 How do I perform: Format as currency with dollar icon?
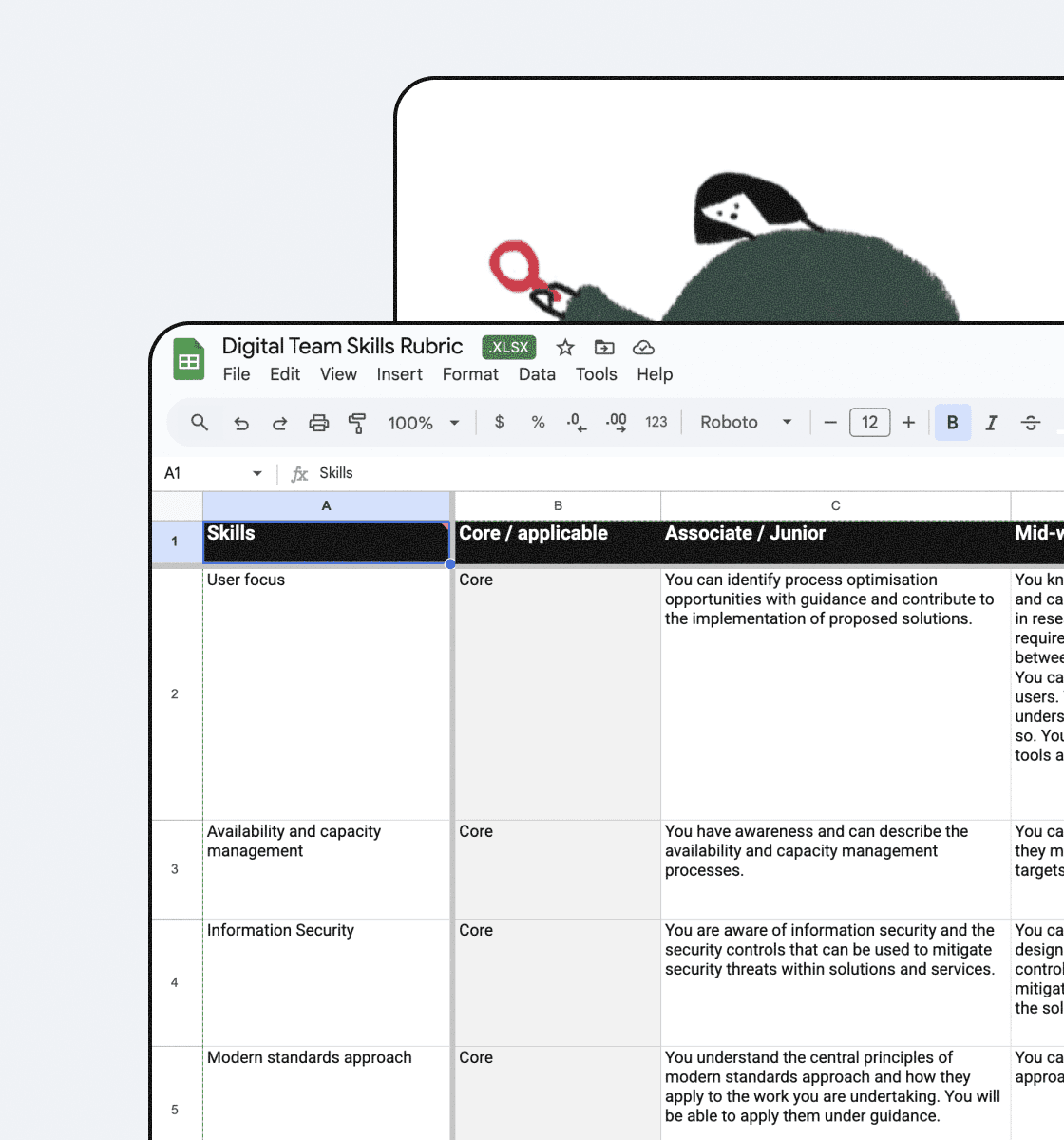click(x=500, y=422)
